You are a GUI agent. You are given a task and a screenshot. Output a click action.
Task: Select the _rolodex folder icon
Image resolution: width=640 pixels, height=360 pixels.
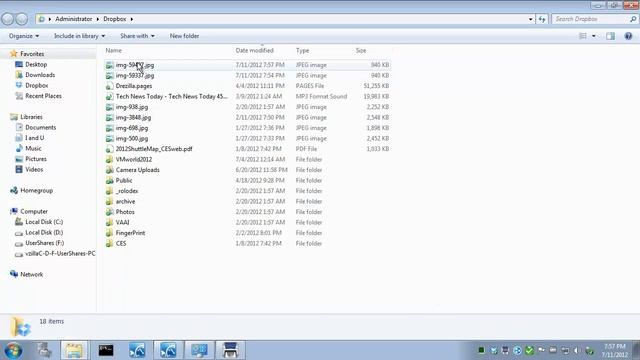(x=109, y=191)
